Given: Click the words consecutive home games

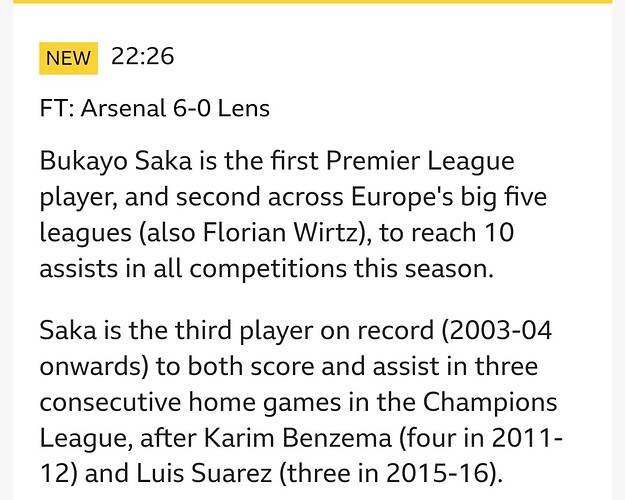Looking at the screenshot, I should tap(190, 402).
